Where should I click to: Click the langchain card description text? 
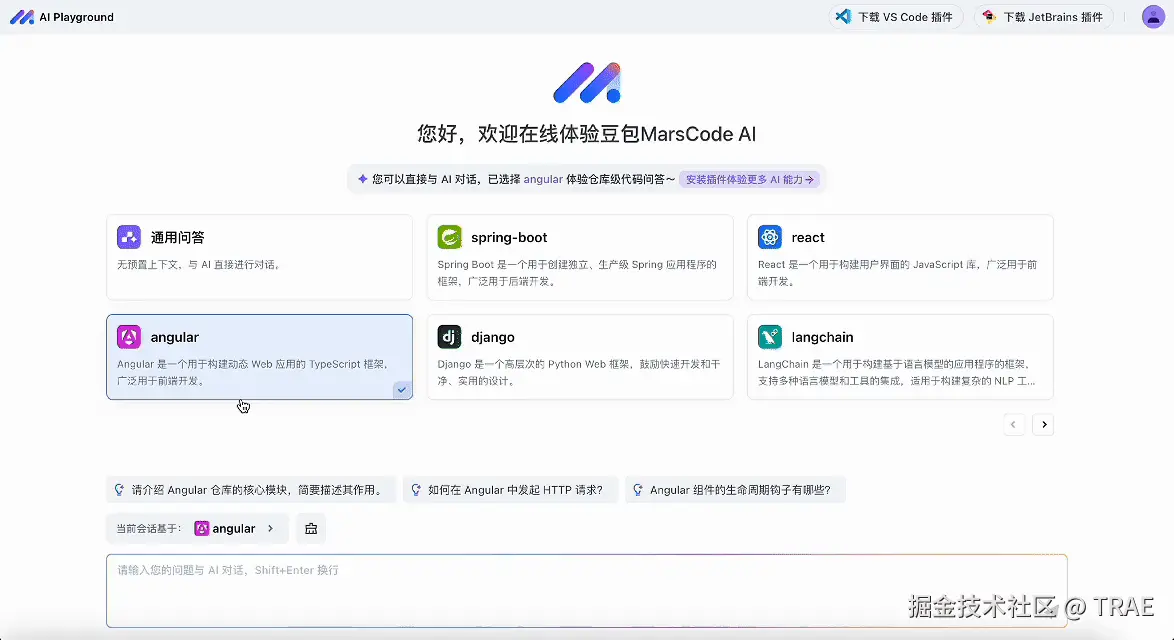pyautogui.click(x=896, y=372)
